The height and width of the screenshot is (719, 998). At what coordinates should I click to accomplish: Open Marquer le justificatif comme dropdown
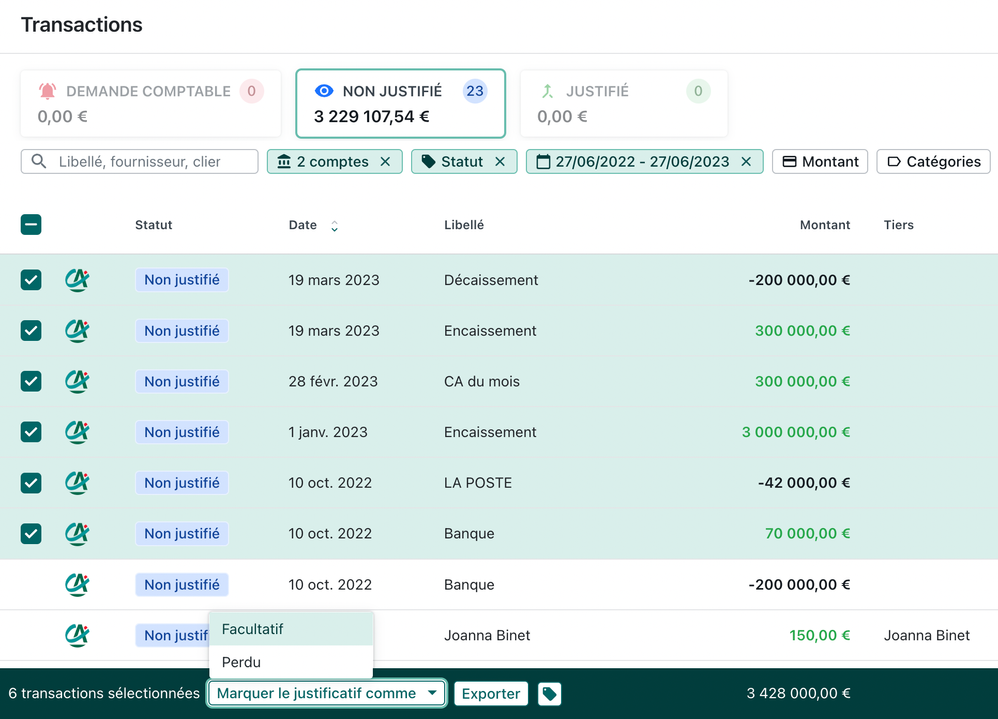pos(326,693)
